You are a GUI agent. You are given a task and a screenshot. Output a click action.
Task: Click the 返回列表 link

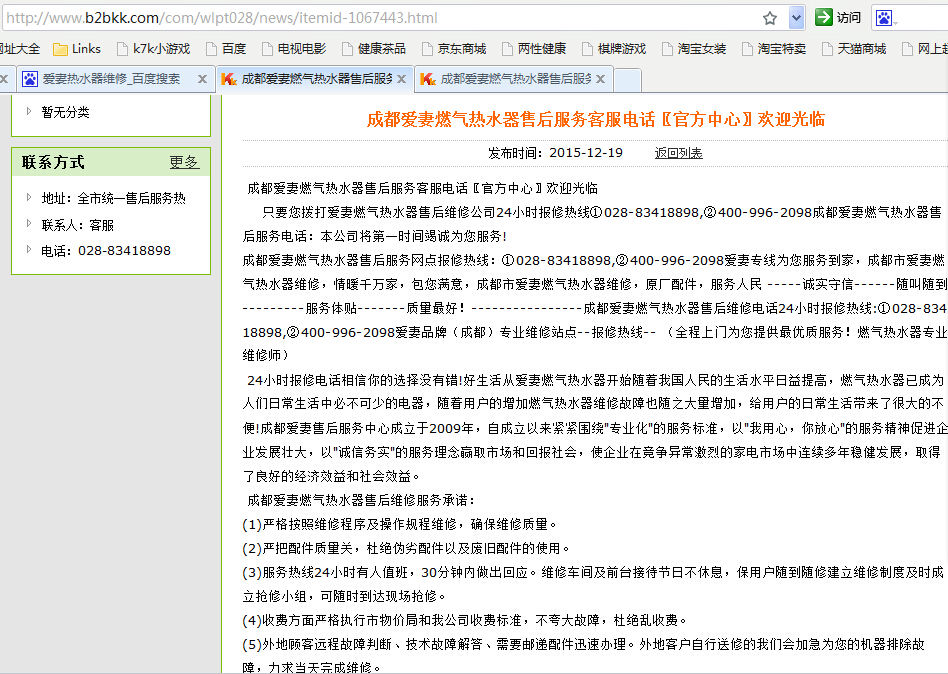click(x=678, y=153)
